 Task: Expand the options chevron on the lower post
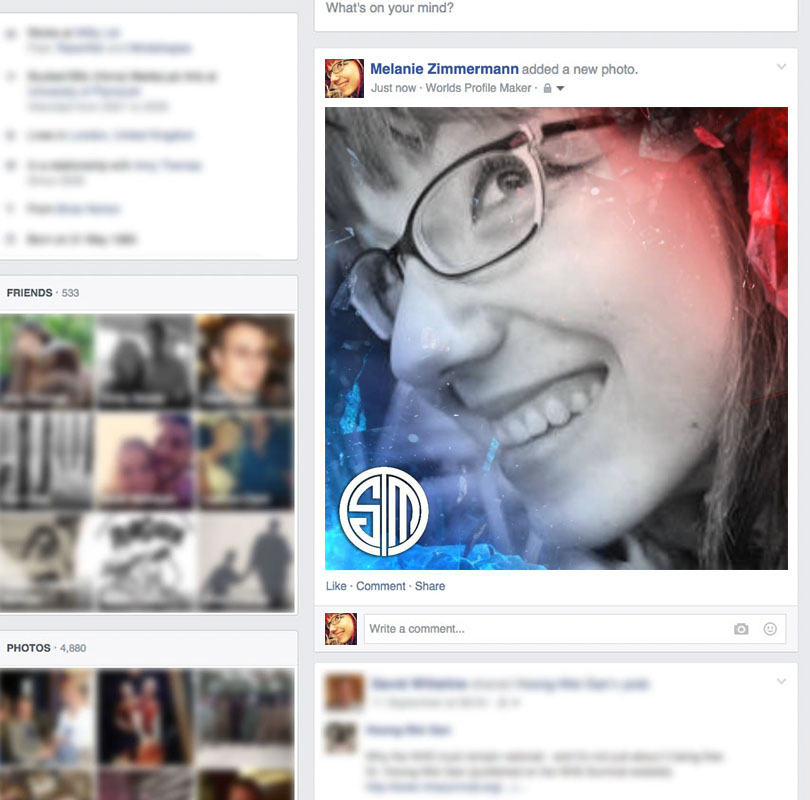(781, 681)
